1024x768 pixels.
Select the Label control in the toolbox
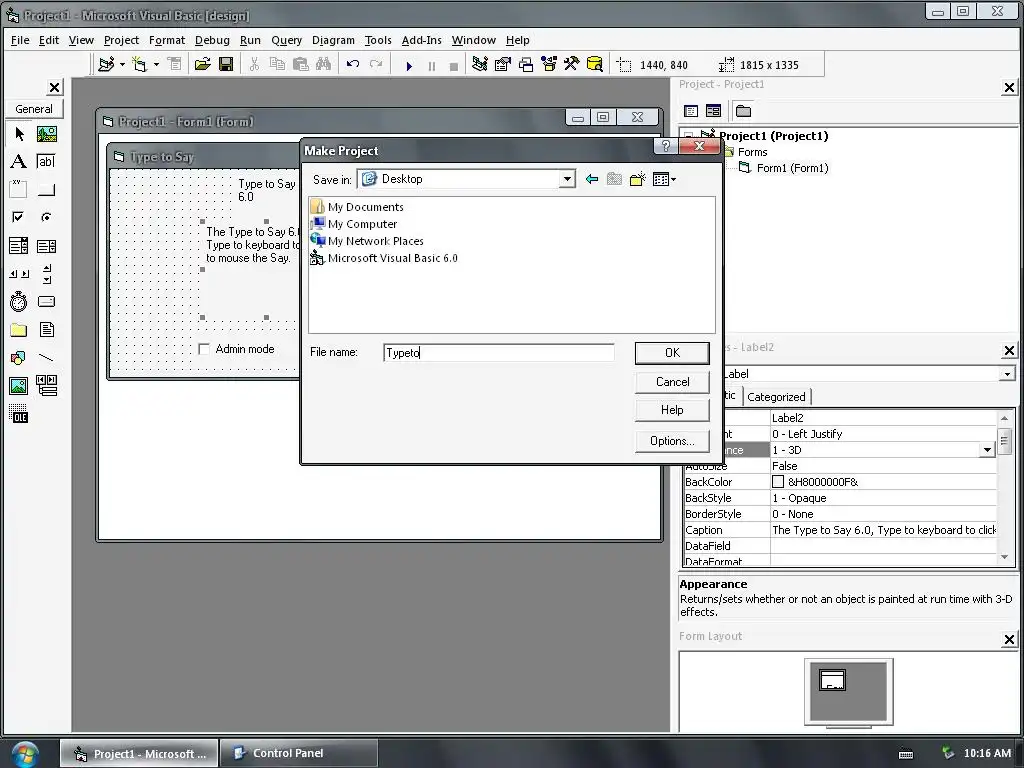pyautogui.click(x=19, y=161)
